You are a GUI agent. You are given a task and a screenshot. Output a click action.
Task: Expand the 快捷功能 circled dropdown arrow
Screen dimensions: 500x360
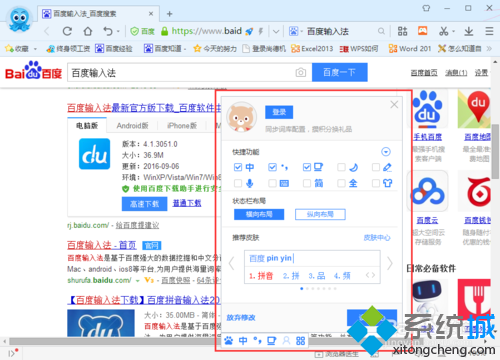[386, 152]
